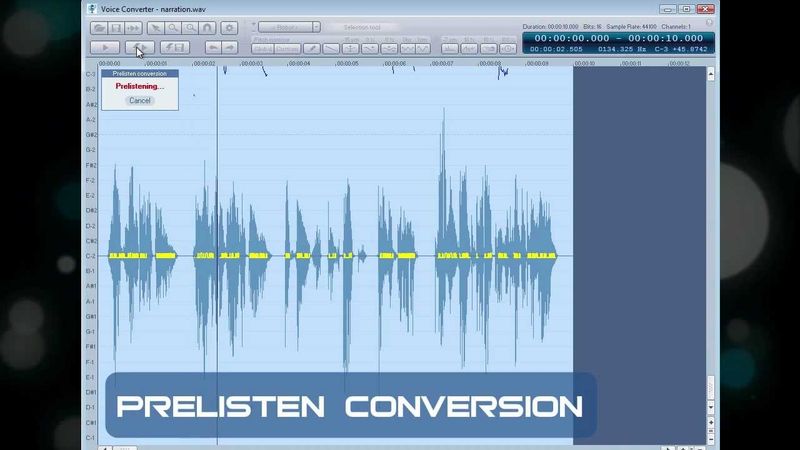Select the Contour pitch button
This screenshot has width=800, height=450.
tap(288, 49)
